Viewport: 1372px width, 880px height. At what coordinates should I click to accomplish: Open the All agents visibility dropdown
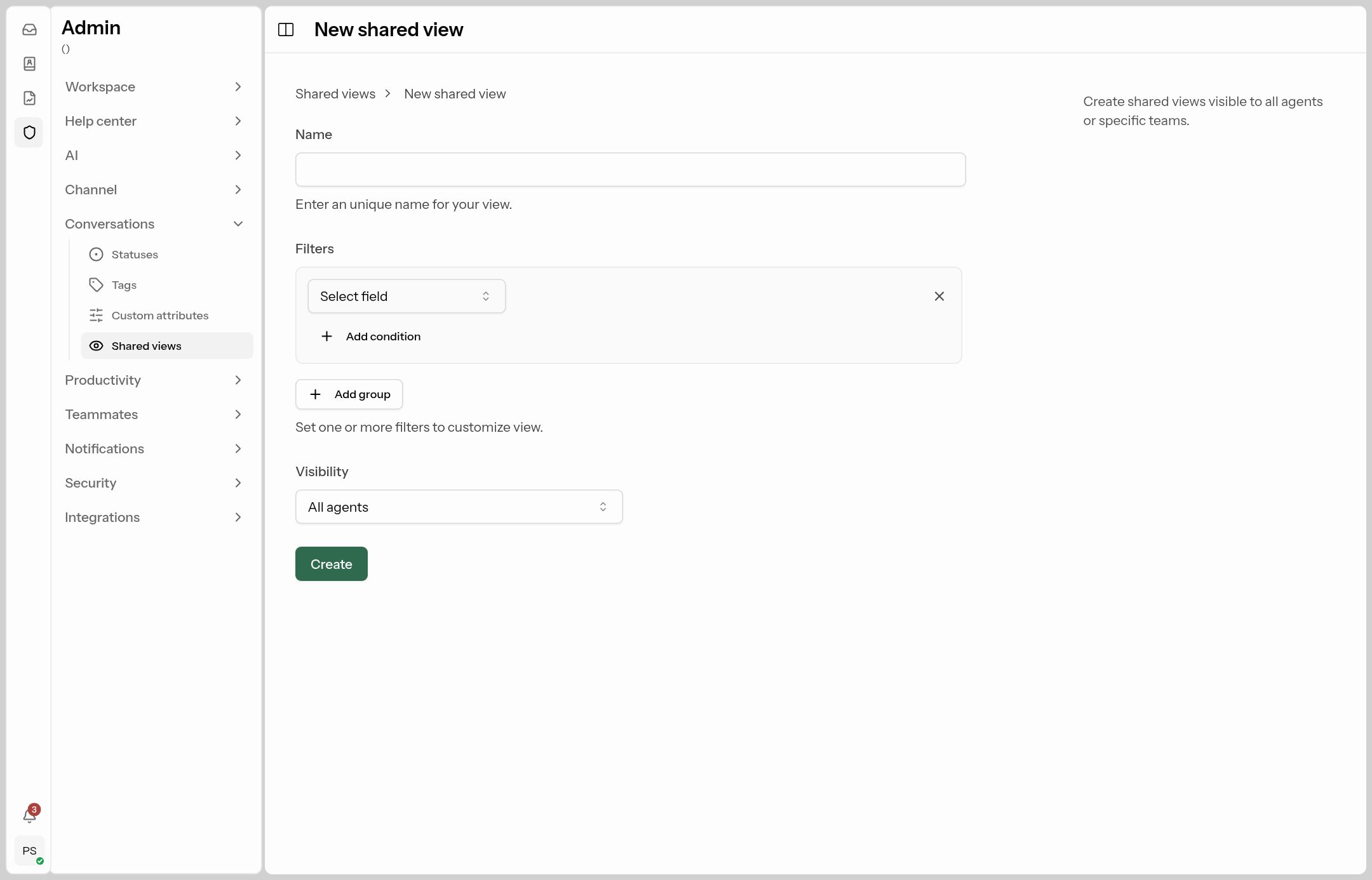(459, 507)
